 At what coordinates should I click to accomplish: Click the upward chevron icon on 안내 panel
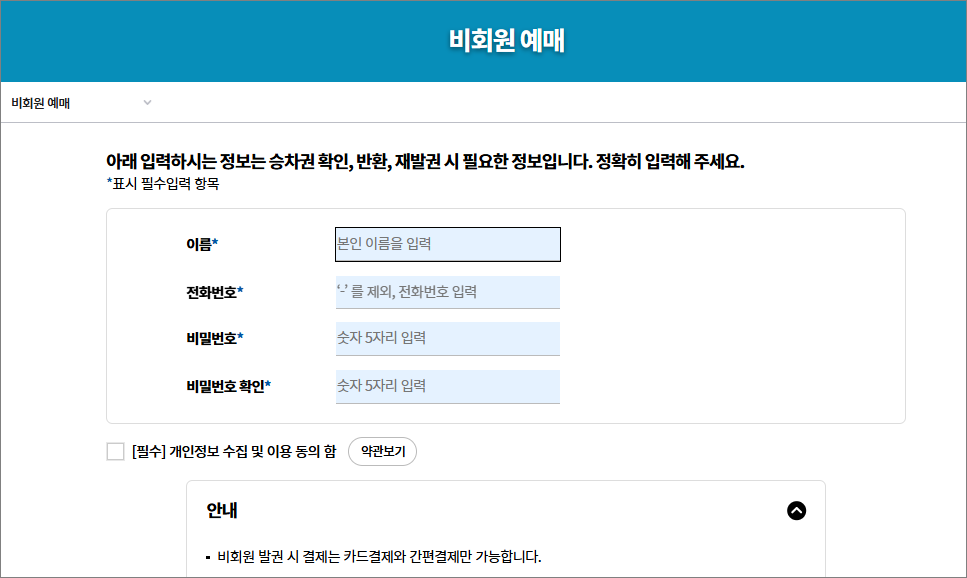797,510
